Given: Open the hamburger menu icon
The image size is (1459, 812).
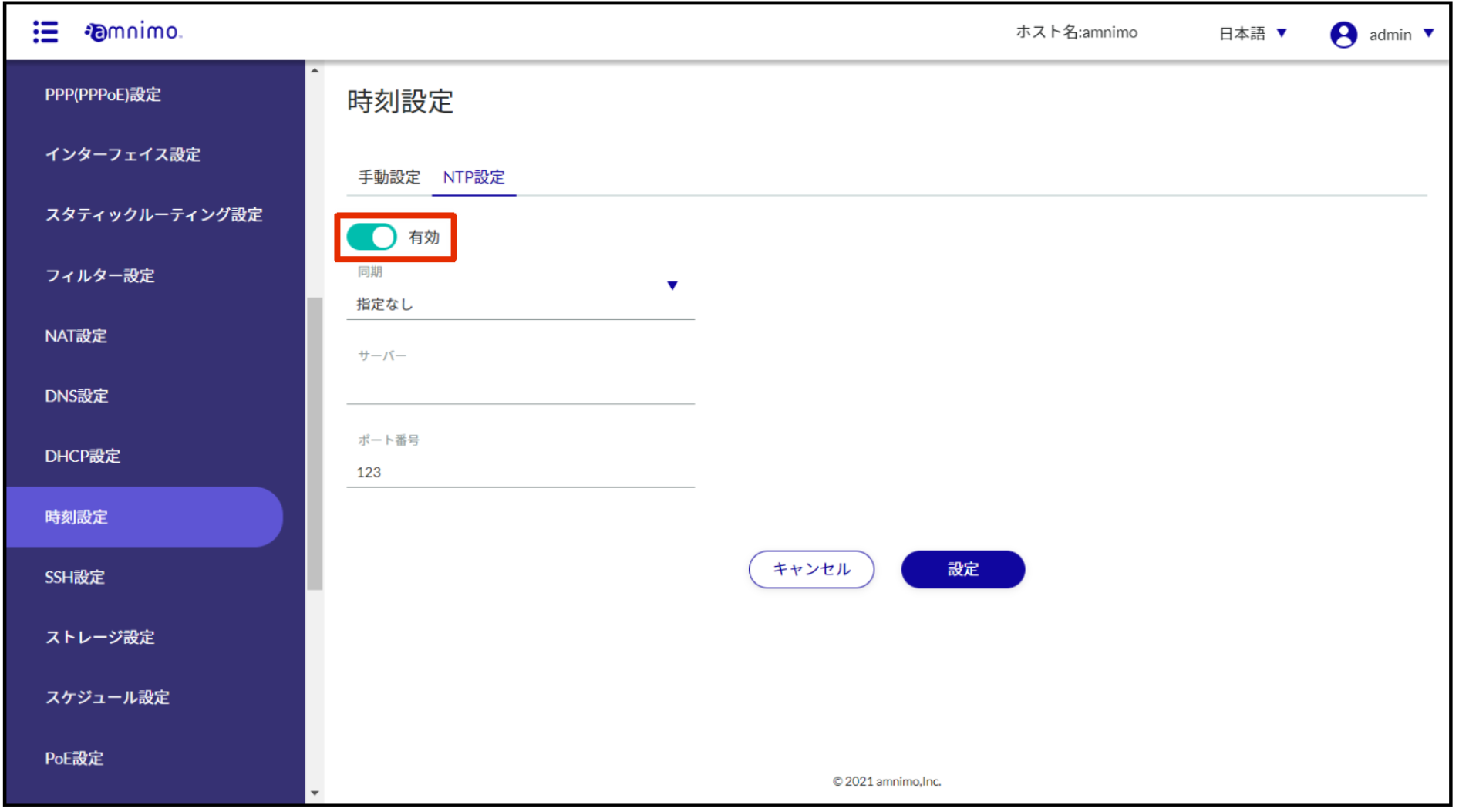Looking at the screenshot, I should point(45,32).
